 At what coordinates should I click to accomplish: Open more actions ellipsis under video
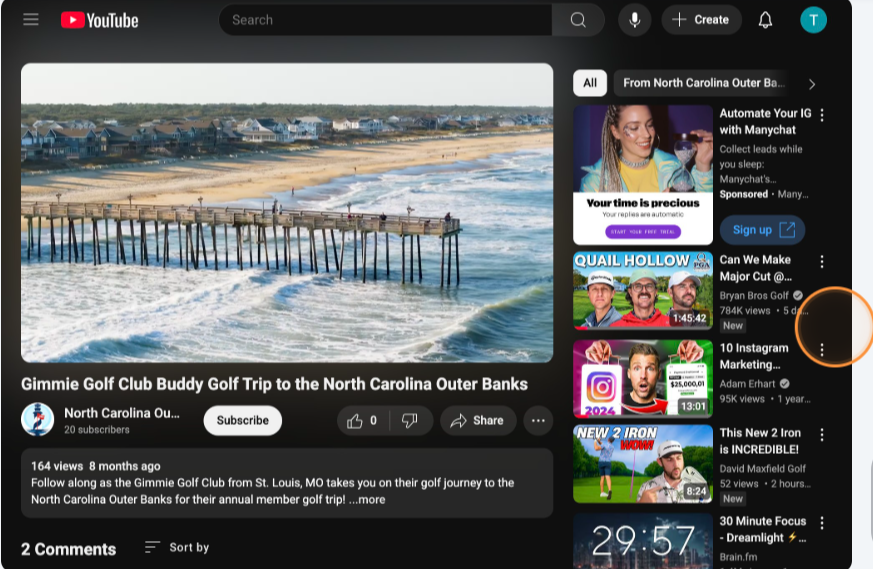click(x=538, y=421)
